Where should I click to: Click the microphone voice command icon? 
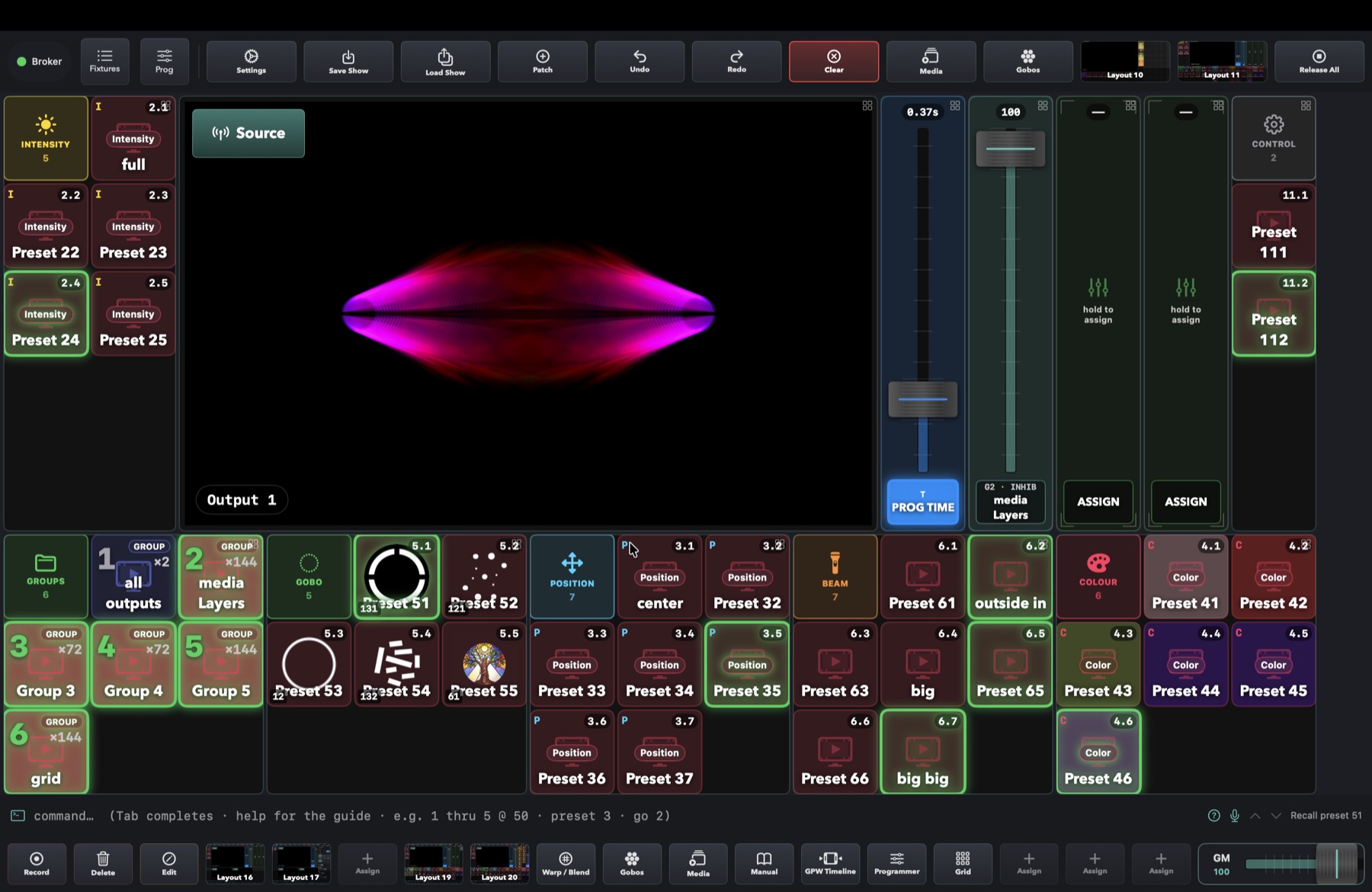(x=1234, y=816)
